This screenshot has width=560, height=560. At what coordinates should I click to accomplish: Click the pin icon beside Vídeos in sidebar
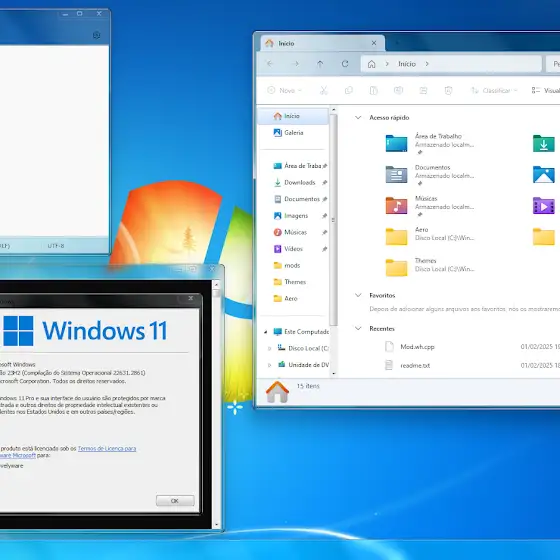324,249
